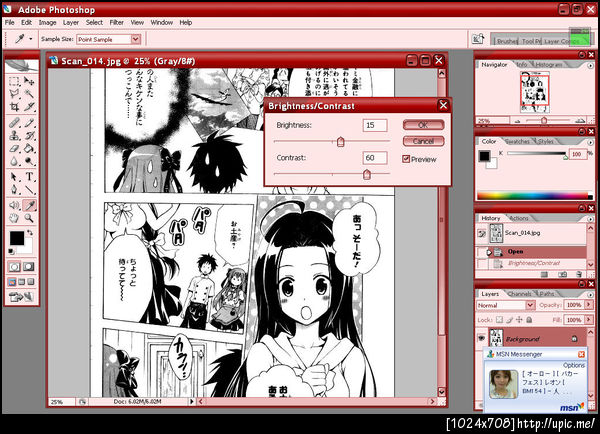The image size is (600, 434).
Task: Select the Zoom tool
Action: point(29,218)
